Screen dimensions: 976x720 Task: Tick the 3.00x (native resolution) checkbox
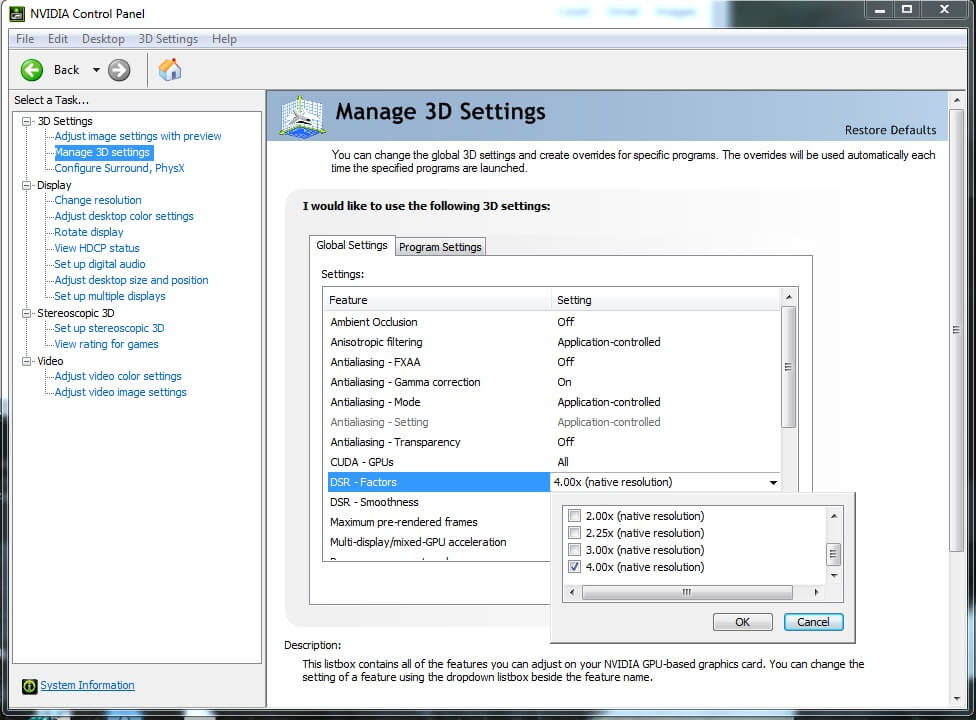574,550
